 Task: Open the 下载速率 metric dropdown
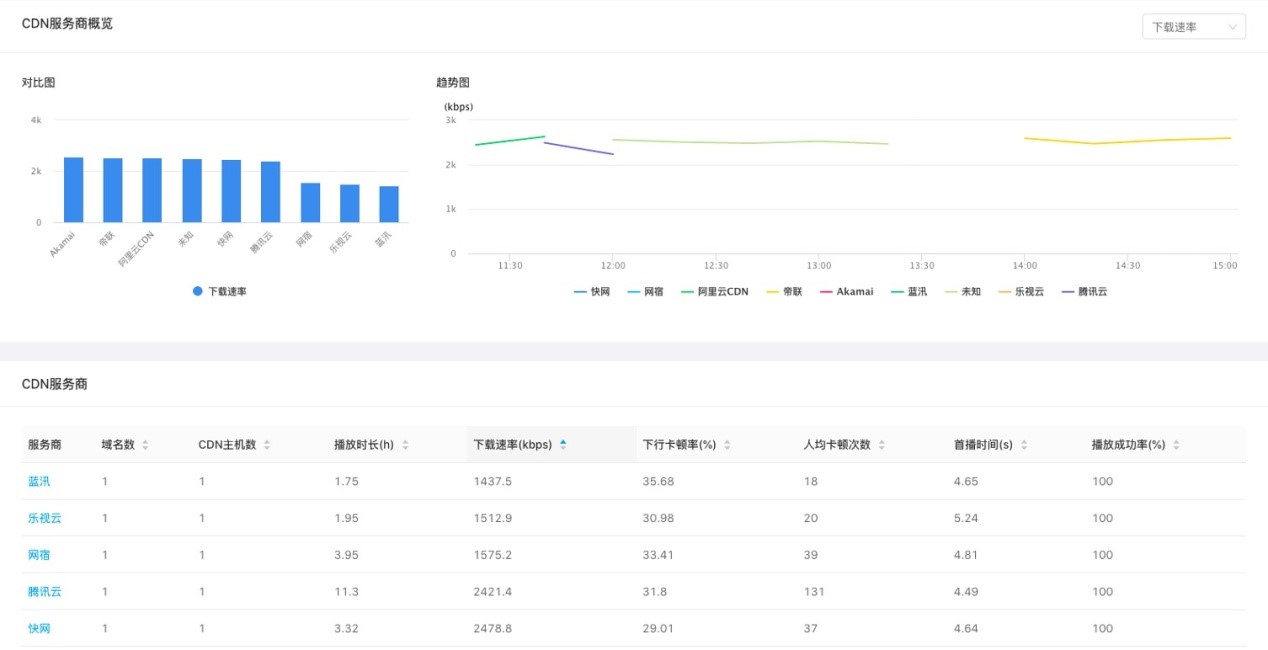click(x=1193, y=27)
